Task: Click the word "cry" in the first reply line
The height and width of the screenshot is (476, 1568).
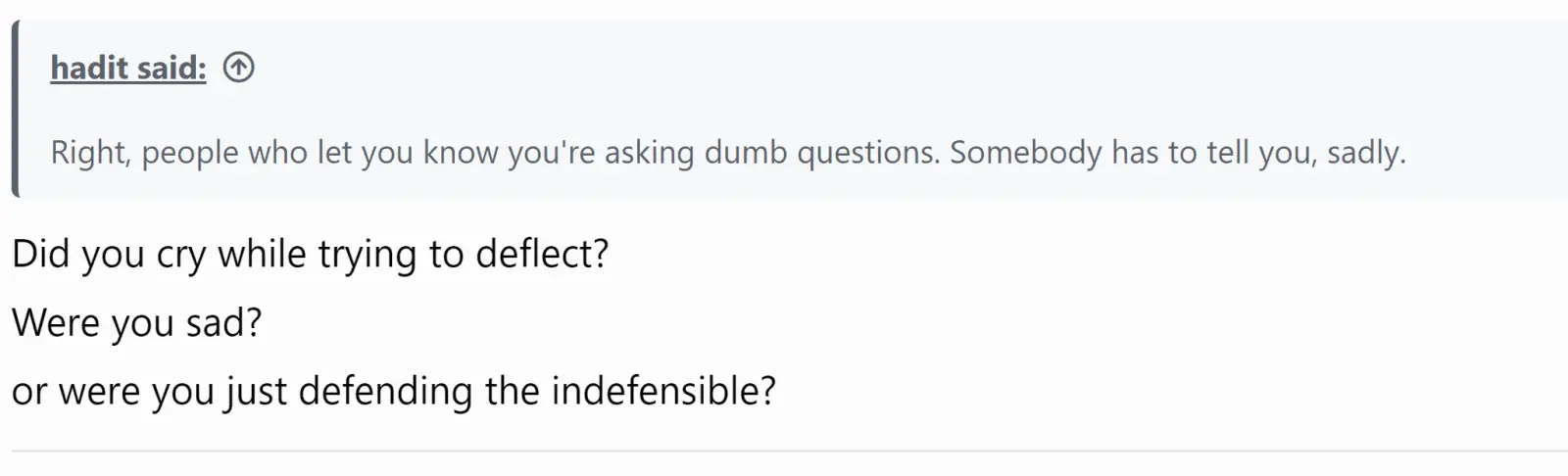Action: coord(181,255)
